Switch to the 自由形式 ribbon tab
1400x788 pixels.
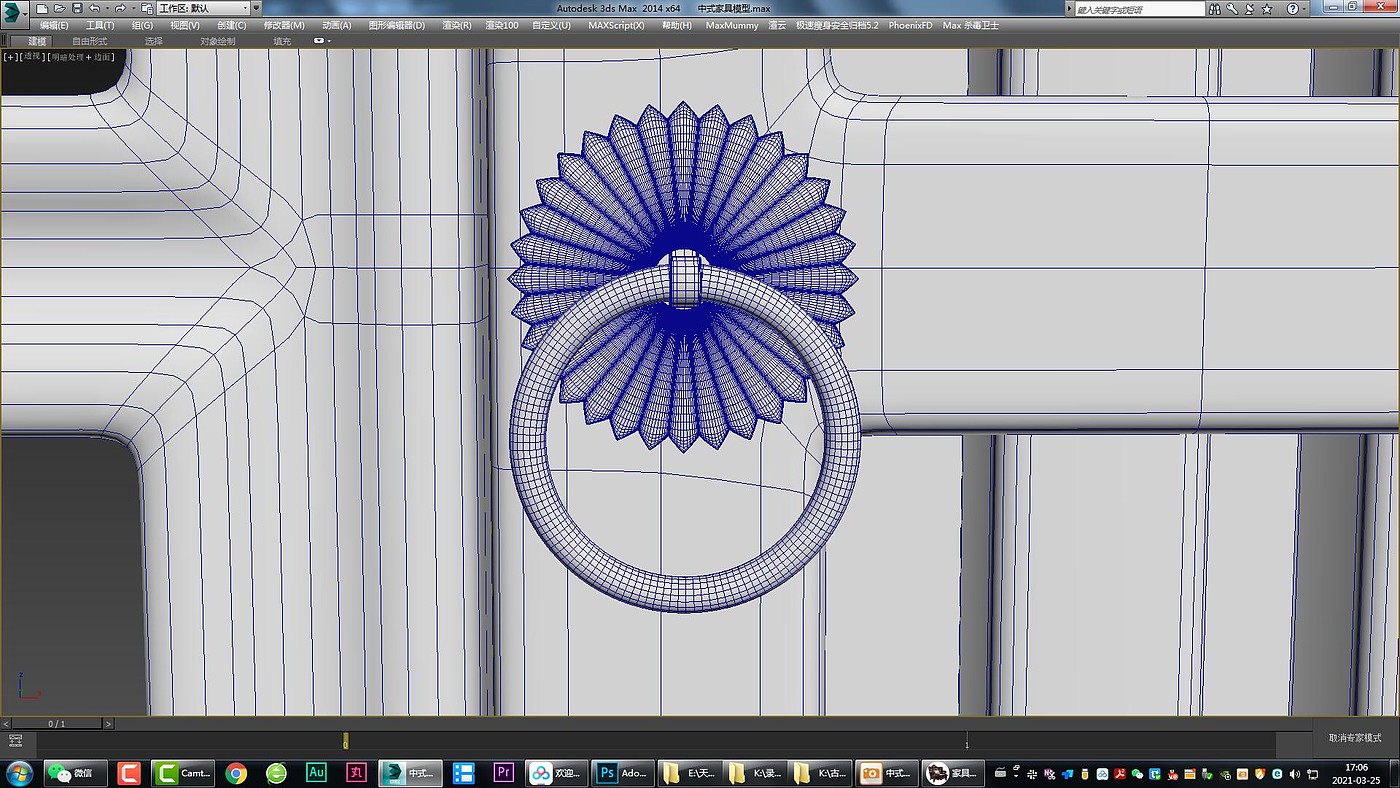pos(90,42)
